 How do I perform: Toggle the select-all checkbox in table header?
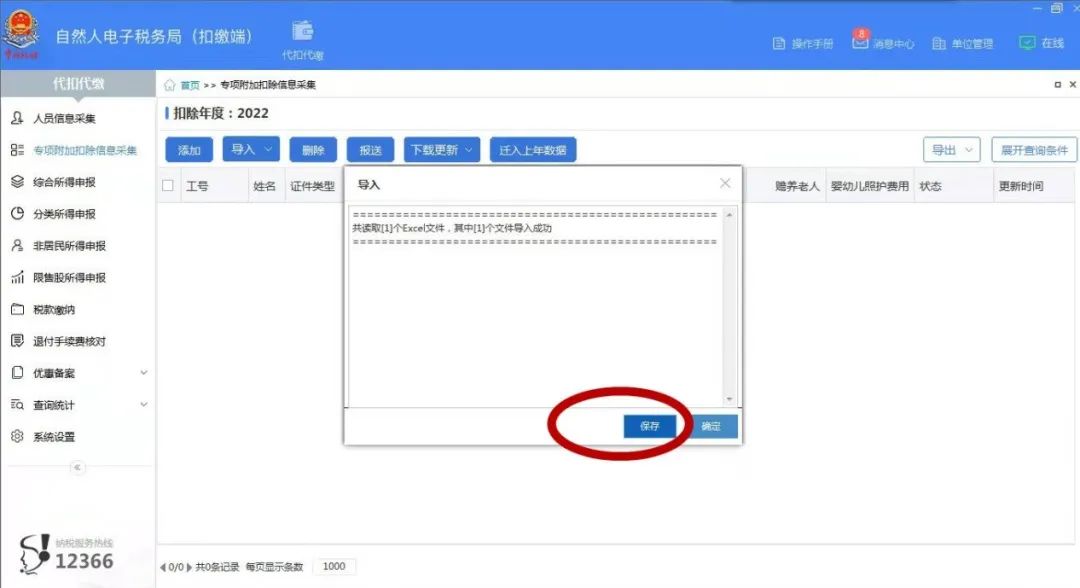point(166,184)
